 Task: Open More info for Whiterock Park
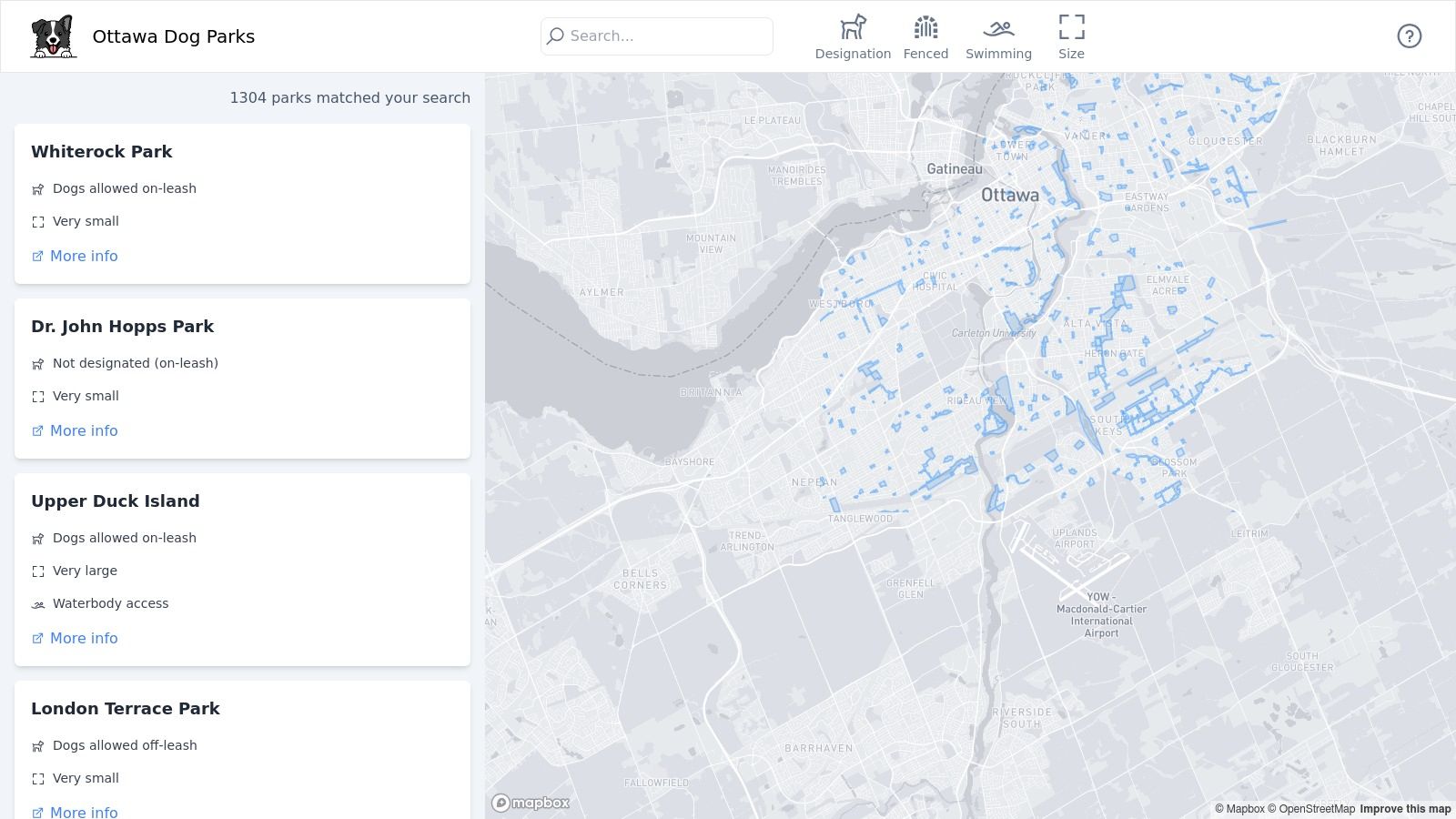[83, 257]
